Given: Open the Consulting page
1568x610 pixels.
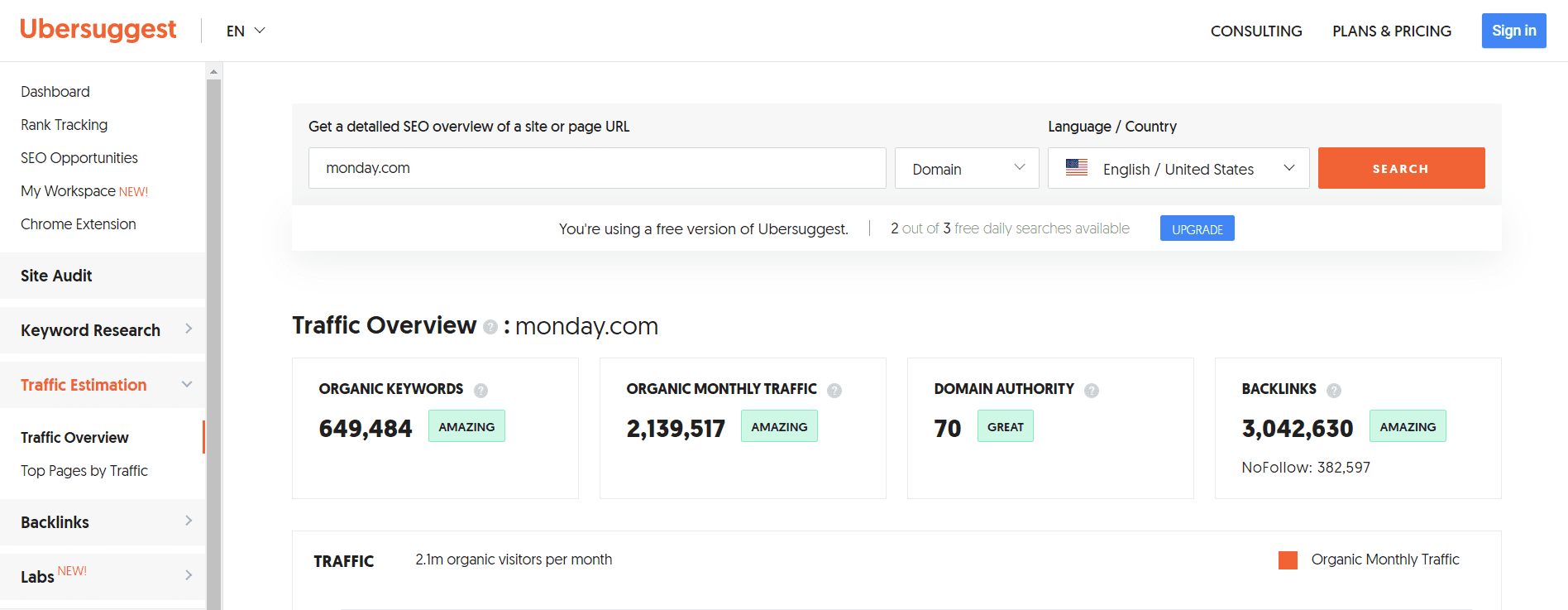Looking at the screenshot, I should tap(1256, 31).
